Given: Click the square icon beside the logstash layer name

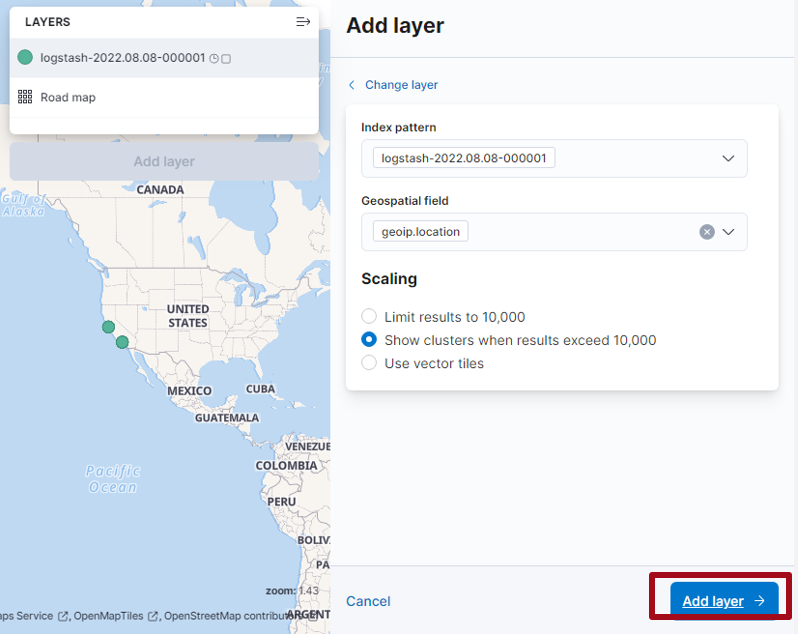Looking at the screenshot, I should click(226, 59).
